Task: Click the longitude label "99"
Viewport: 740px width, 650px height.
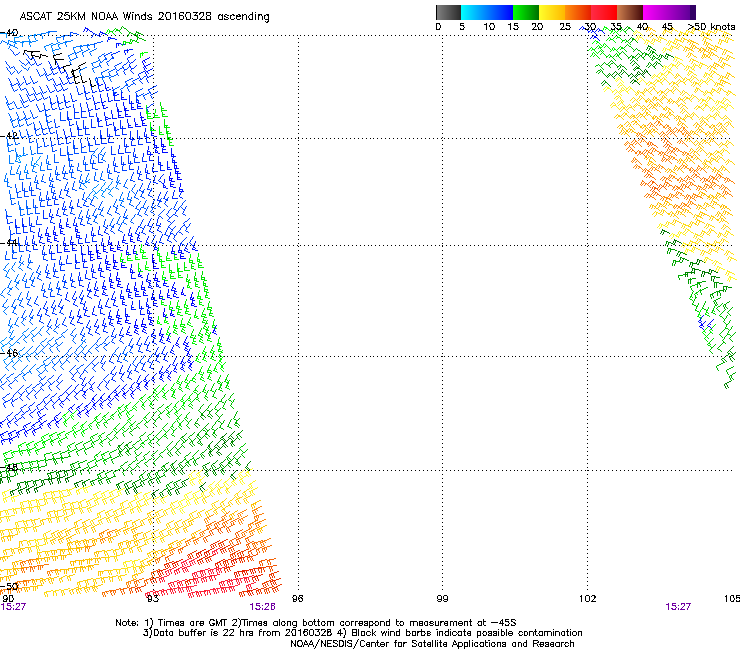Action: [442, 599]
